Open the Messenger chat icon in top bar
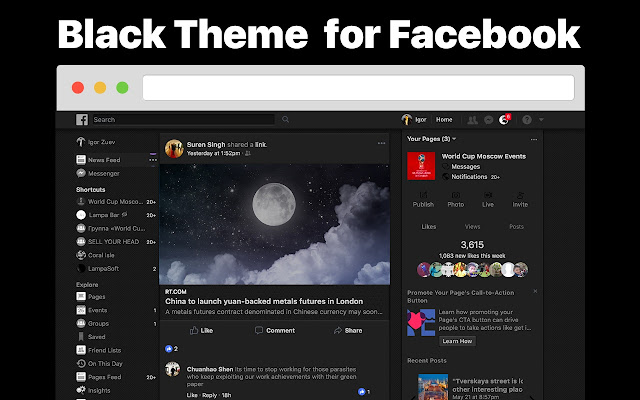The width and height of the screenshot is (640, 400). 489,120
